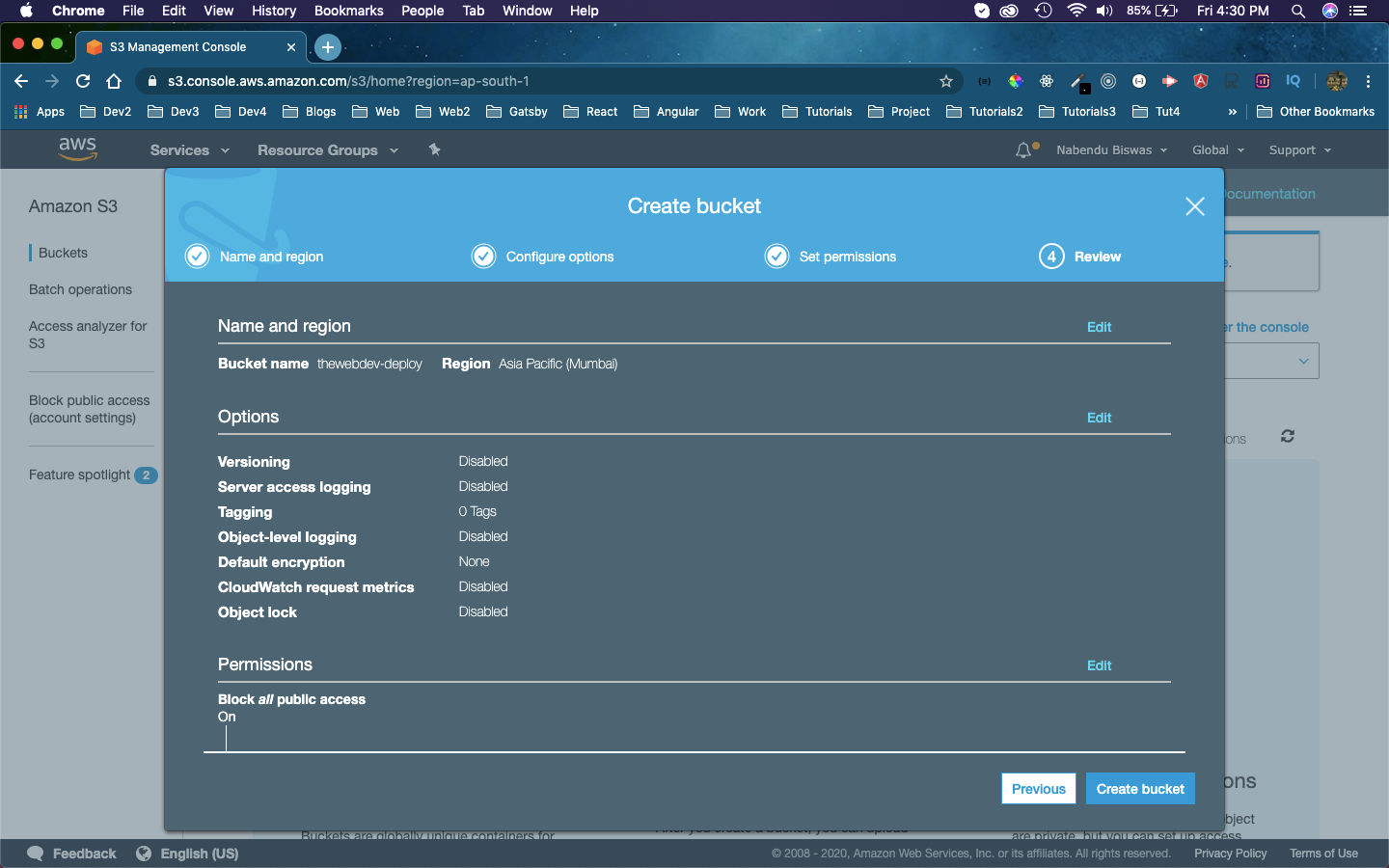Screen dimensions: 1389x868
Task: Open the Support dropdown
Action: click(1299, 150)
